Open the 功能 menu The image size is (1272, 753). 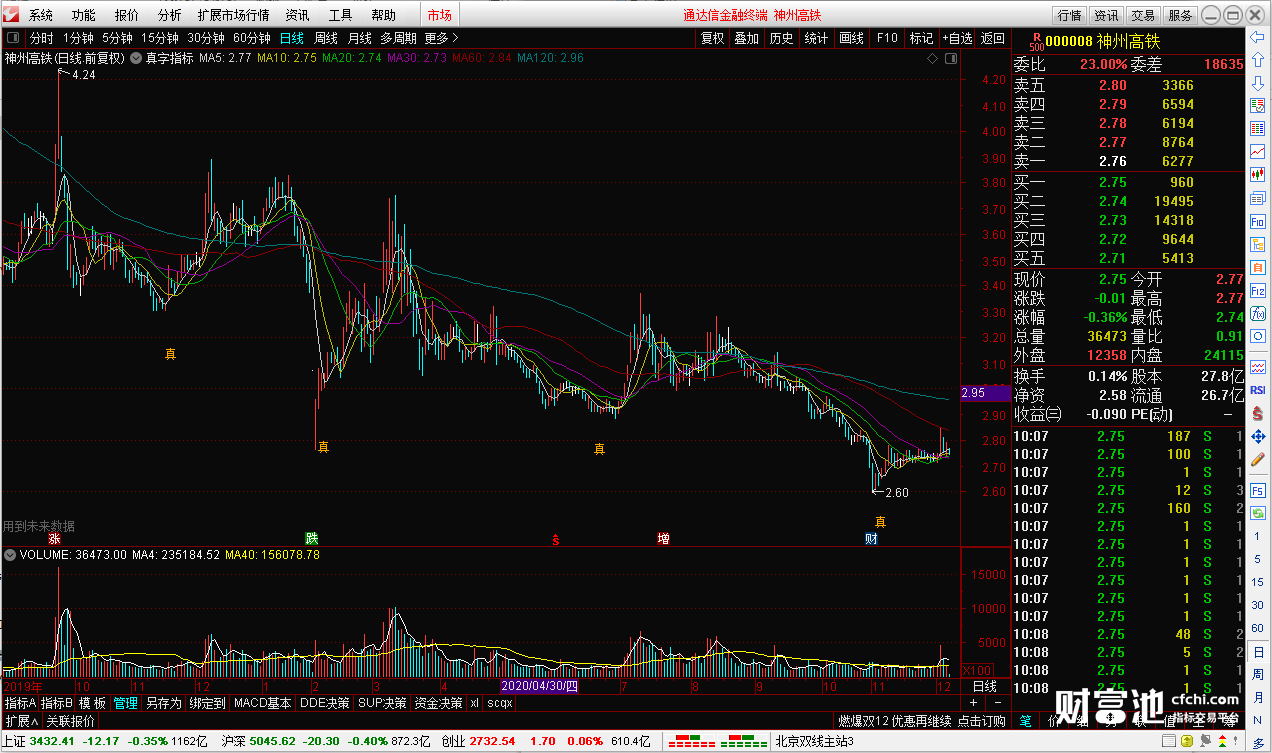(x=84, y=15)
